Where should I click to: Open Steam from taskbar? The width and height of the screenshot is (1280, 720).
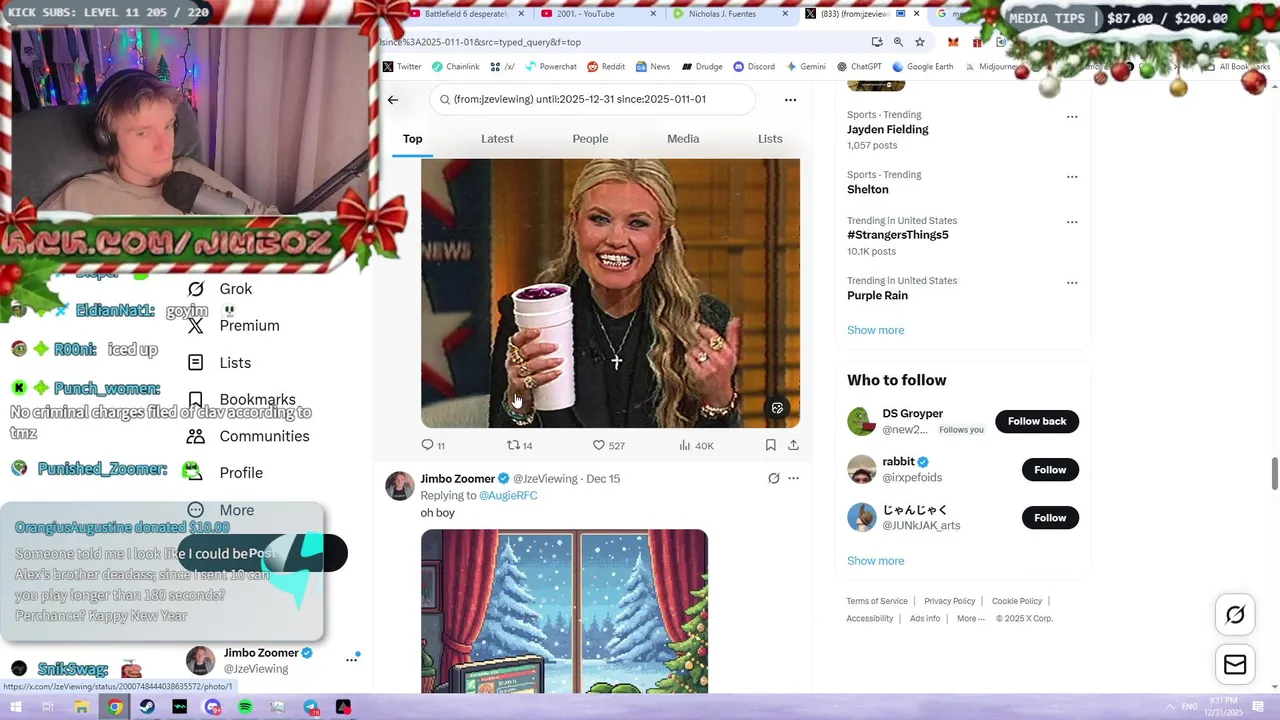[147, 707]
